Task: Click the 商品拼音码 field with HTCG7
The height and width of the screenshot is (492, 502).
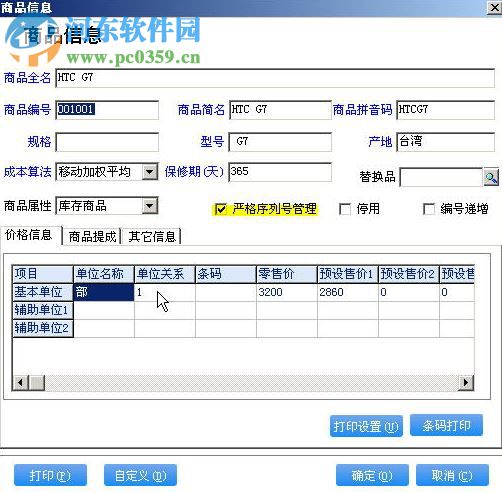Action: (445, 110)
